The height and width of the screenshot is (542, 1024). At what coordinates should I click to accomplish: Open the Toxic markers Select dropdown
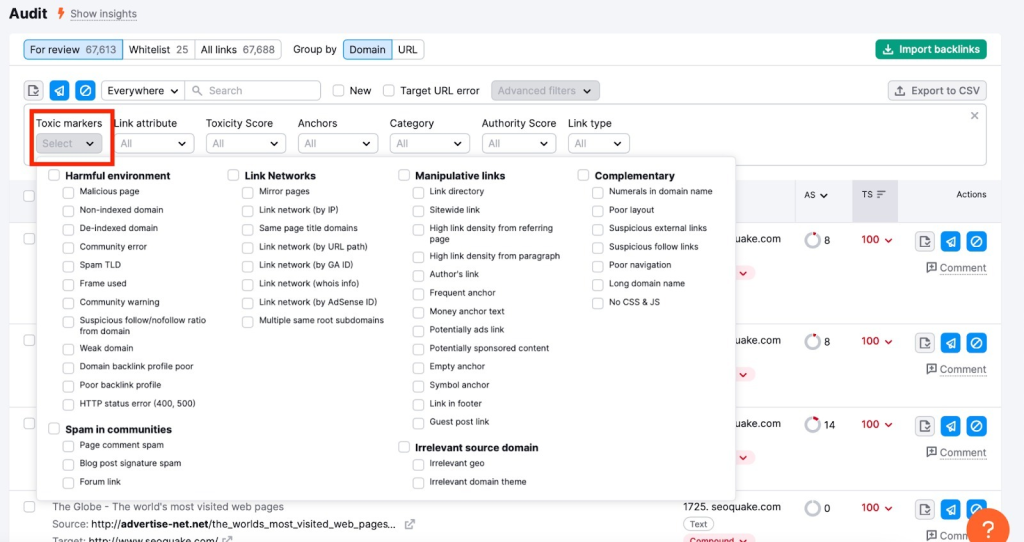coord(69,144)
